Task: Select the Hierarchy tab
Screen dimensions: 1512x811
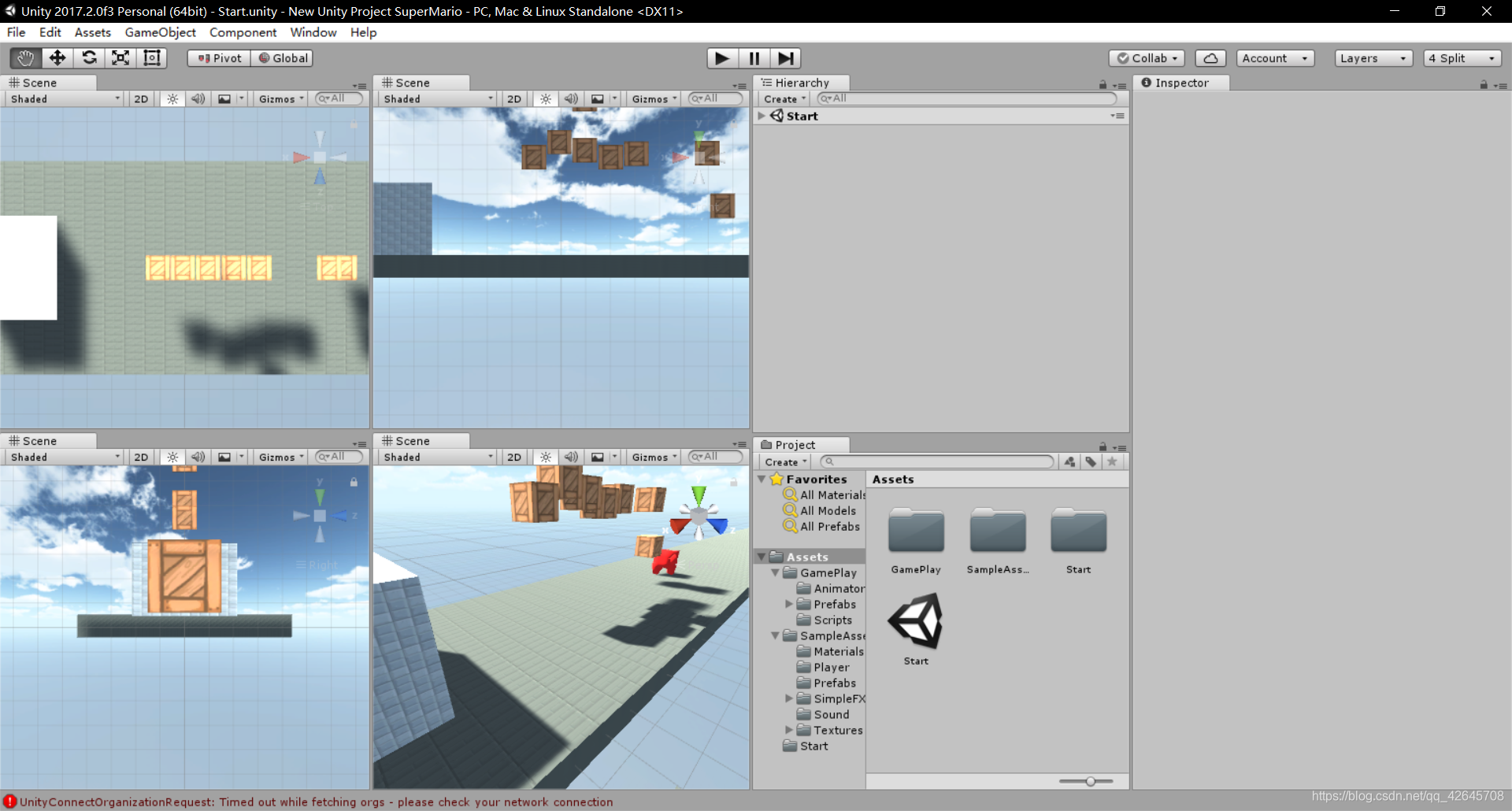Action: click(x=801, y=83)
